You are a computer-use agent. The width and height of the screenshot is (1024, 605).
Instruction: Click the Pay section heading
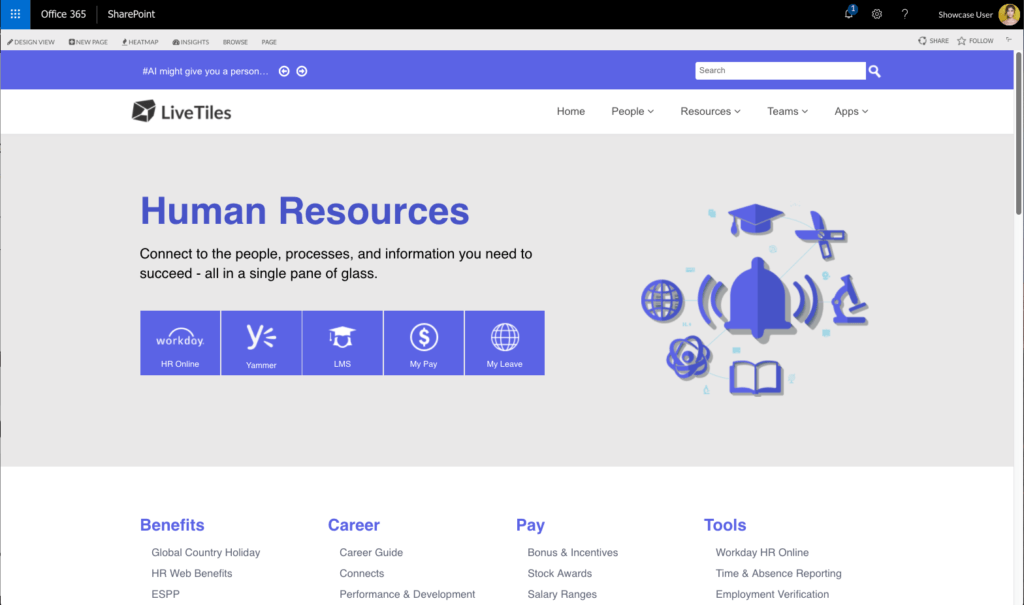(x=530, y=525)
